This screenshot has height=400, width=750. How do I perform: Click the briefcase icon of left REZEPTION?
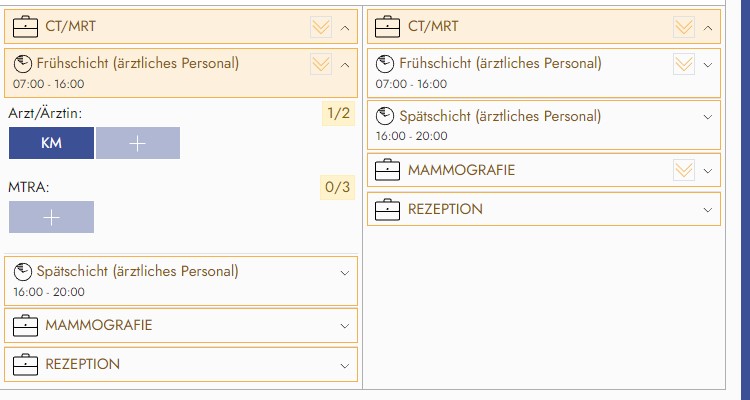pyautogui.click(x=26, y=364)
